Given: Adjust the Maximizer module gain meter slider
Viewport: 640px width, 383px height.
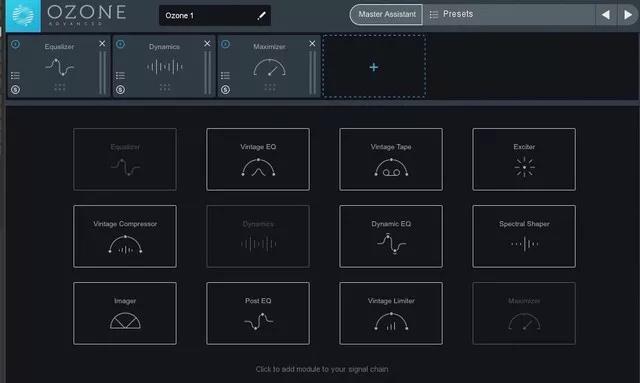Looking at the screenshot, I should pyautogui.click(x=313, y=73).
